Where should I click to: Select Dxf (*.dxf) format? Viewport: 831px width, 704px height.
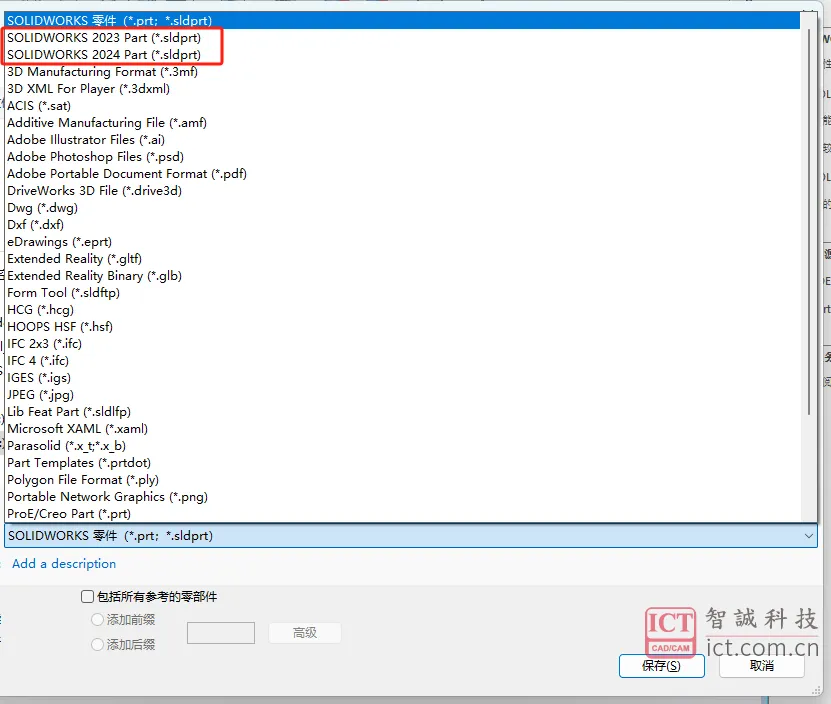coord(402,224)
